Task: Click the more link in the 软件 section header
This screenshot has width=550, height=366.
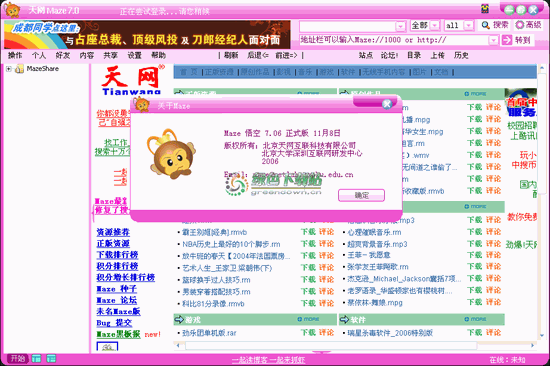Action: [475, 319]
